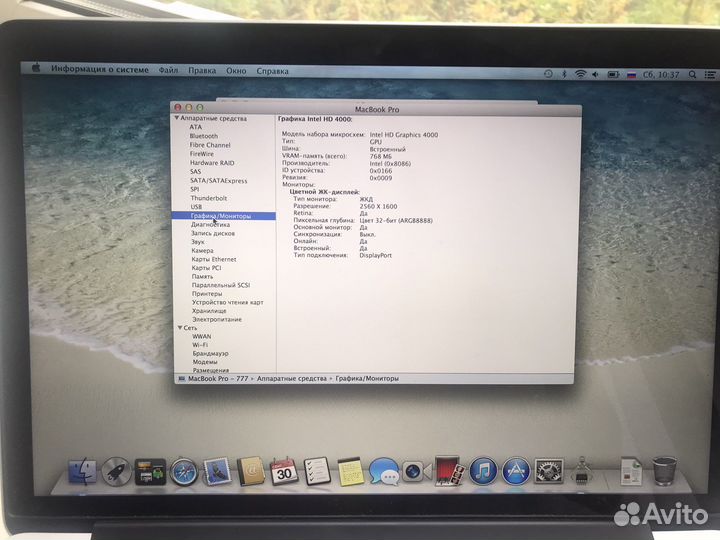Select Запись дисков entry
This screenshot has height=540, width=720.
(213, 233)
